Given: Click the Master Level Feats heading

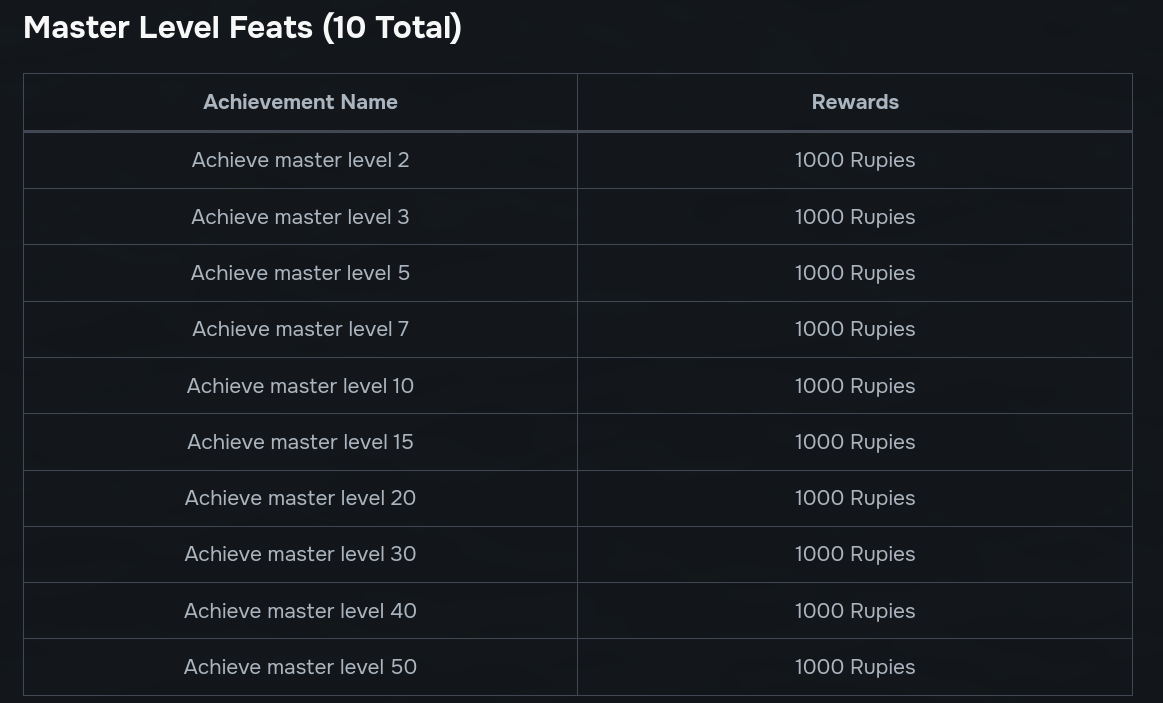Looking at the screenshot, I should tap(243, 28).
